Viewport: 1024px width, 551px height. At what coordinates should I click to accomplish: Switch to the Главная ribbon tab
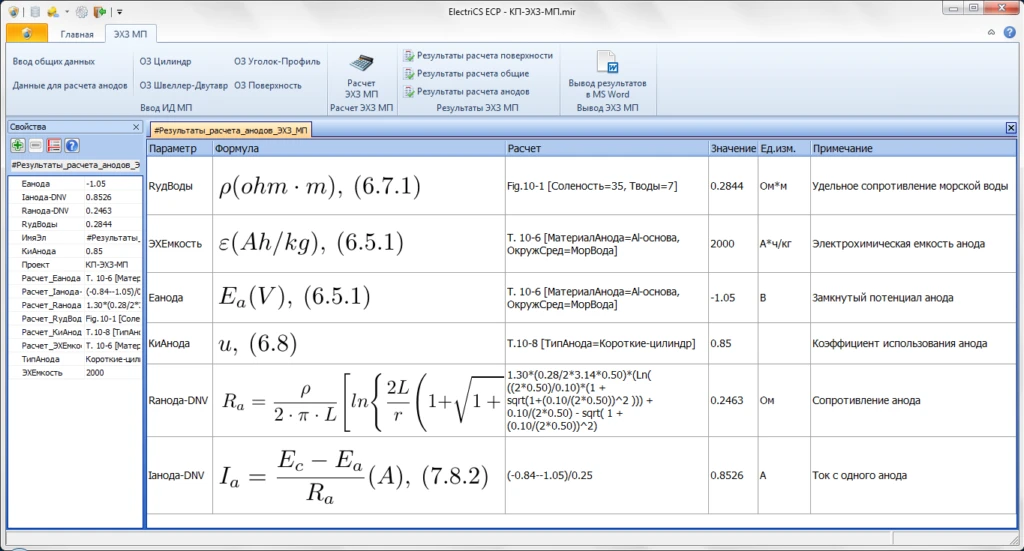(x=77, y=34)
